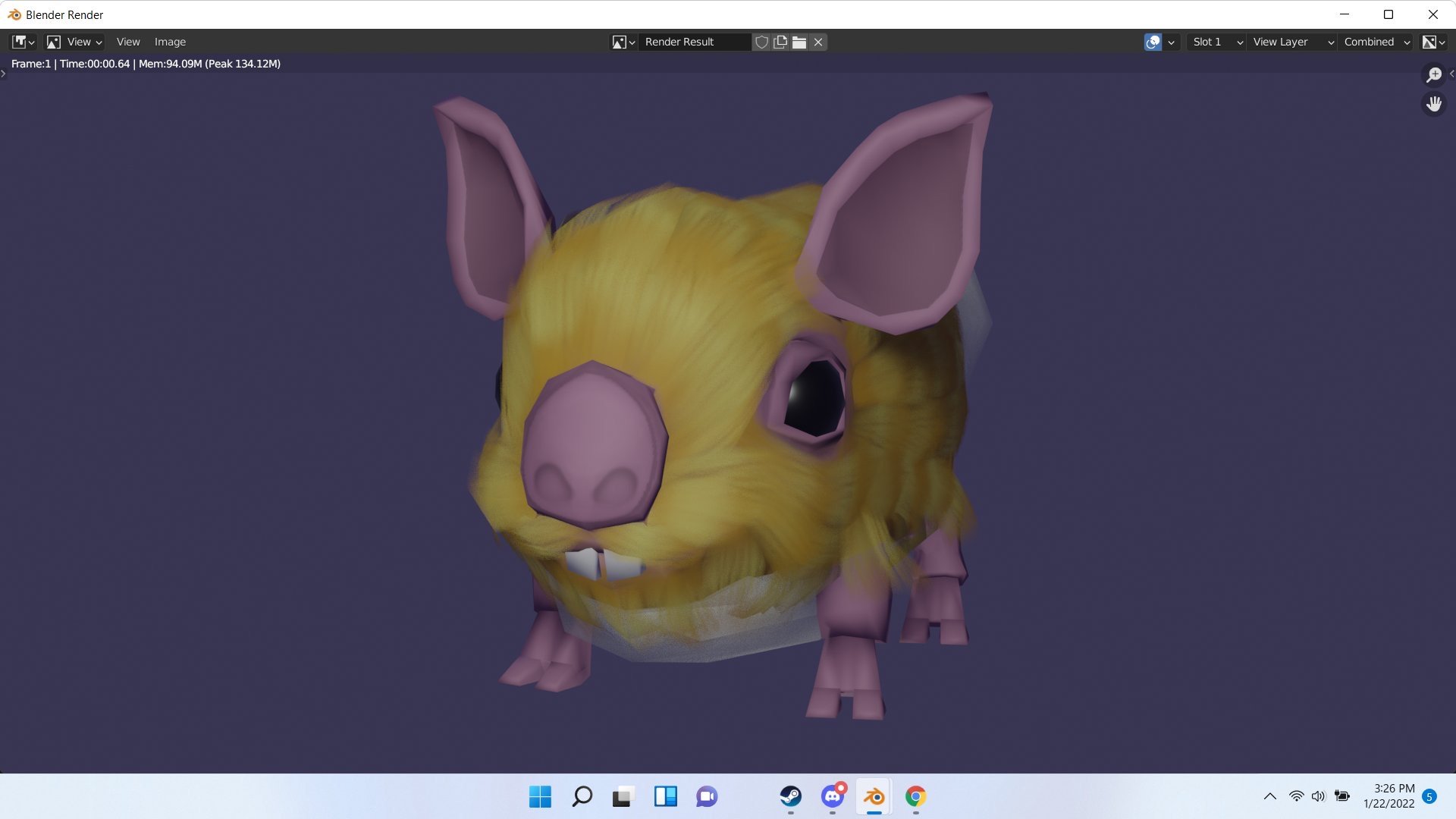Click the new image copy icon
This screenshot has height=819, width=1456.
pos(780,42)
